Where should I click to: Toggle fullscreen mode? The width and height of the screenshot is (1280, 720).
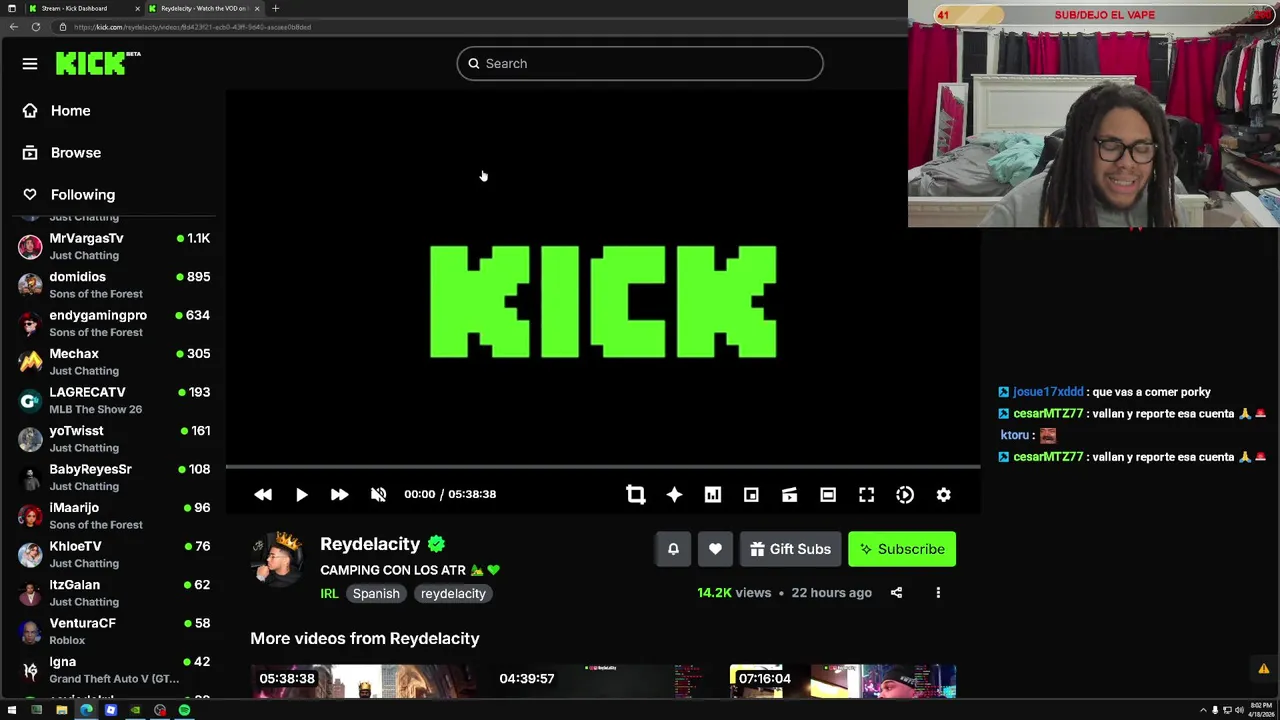point(866,494)
